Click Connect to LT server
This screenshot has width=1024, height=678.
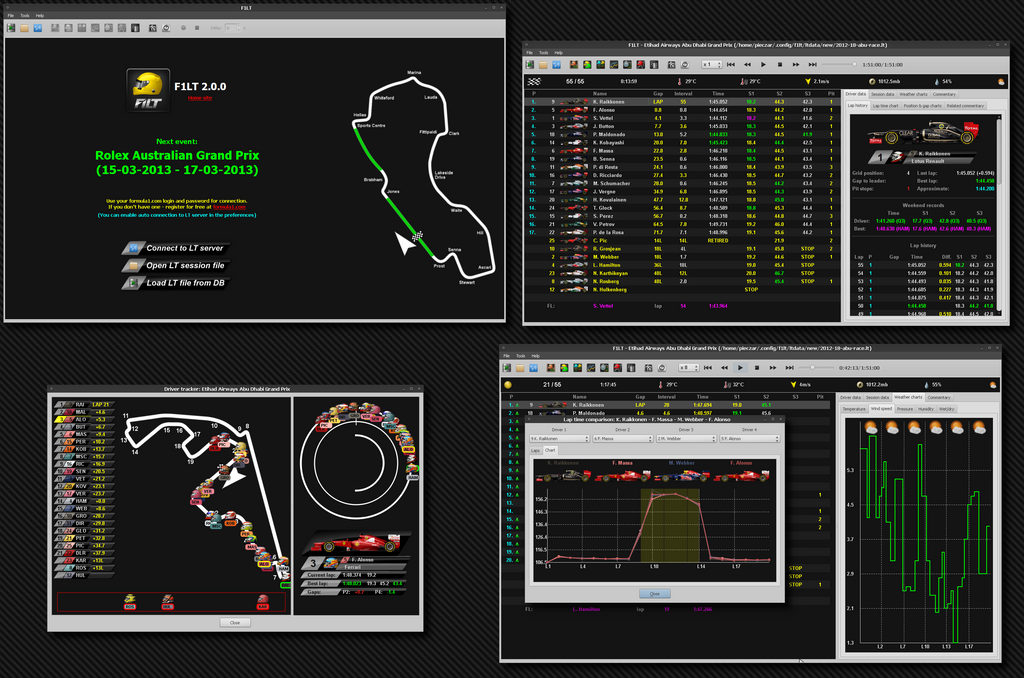tap(176, 248)
